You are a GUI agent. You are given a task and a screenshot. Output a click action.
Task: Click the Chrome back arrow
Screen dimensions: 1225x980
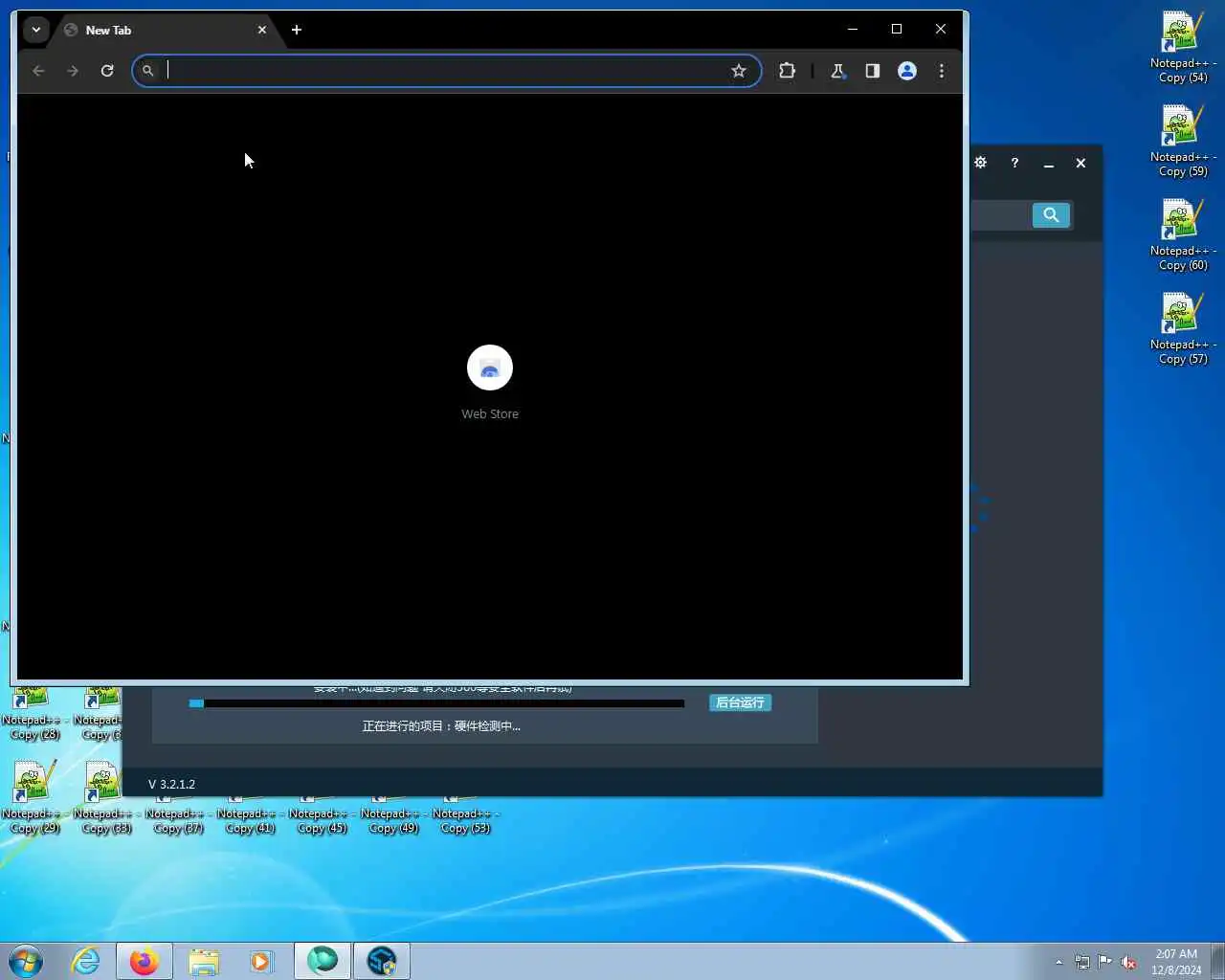click(38, 71)
